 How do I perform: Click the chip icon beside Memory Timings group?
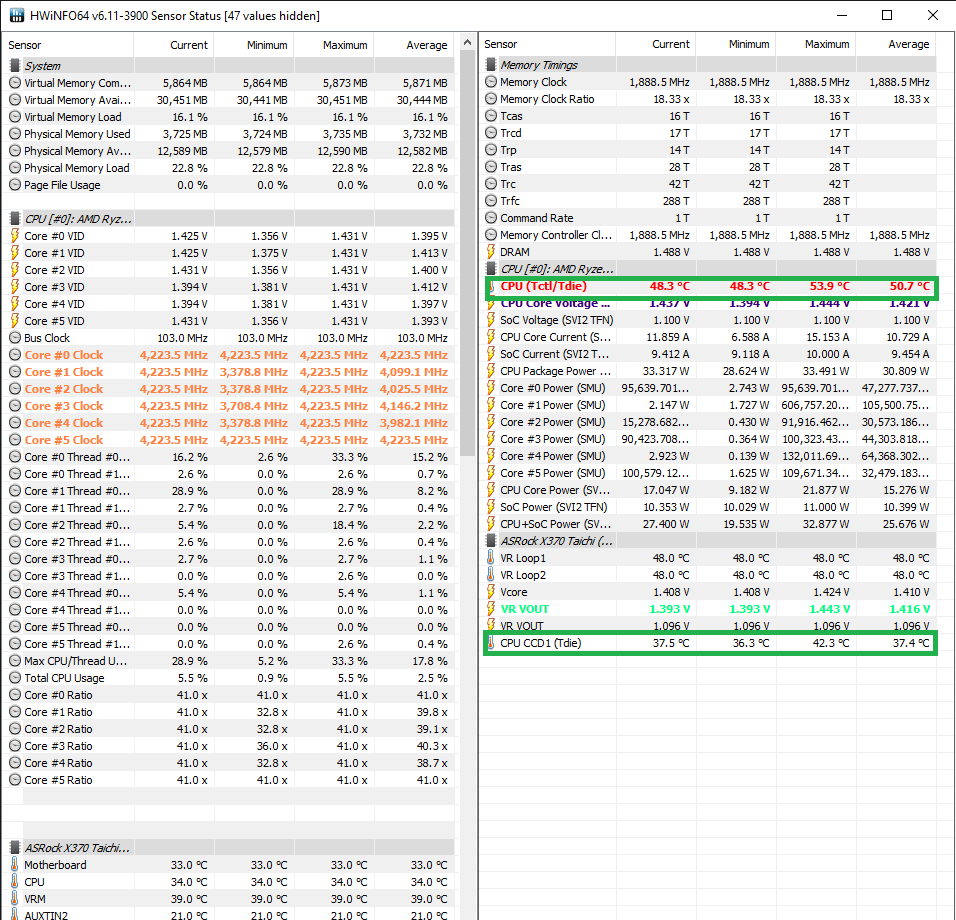tap(491, 65)
